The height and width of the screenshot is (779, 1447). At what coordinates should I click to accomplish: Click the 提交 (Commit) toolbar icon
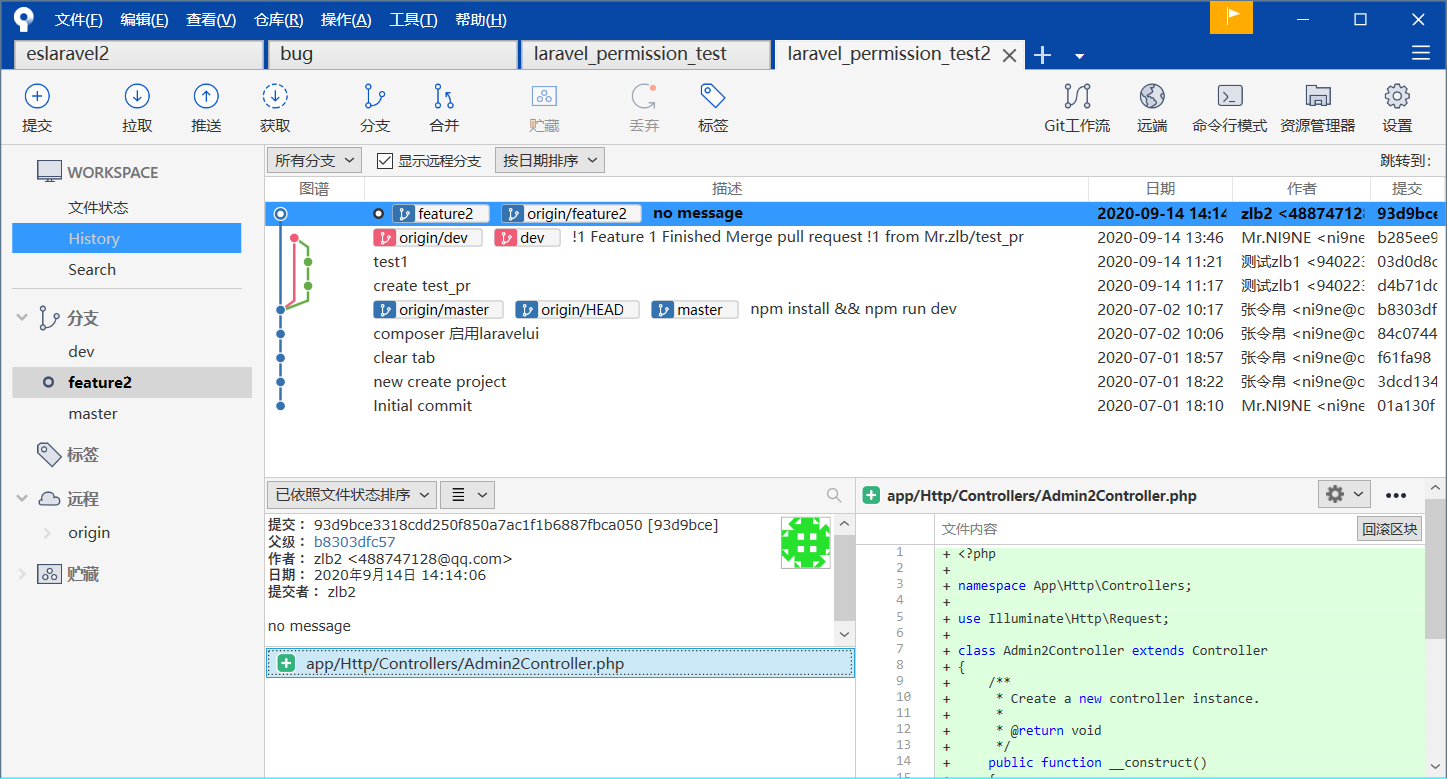point(37,97)
